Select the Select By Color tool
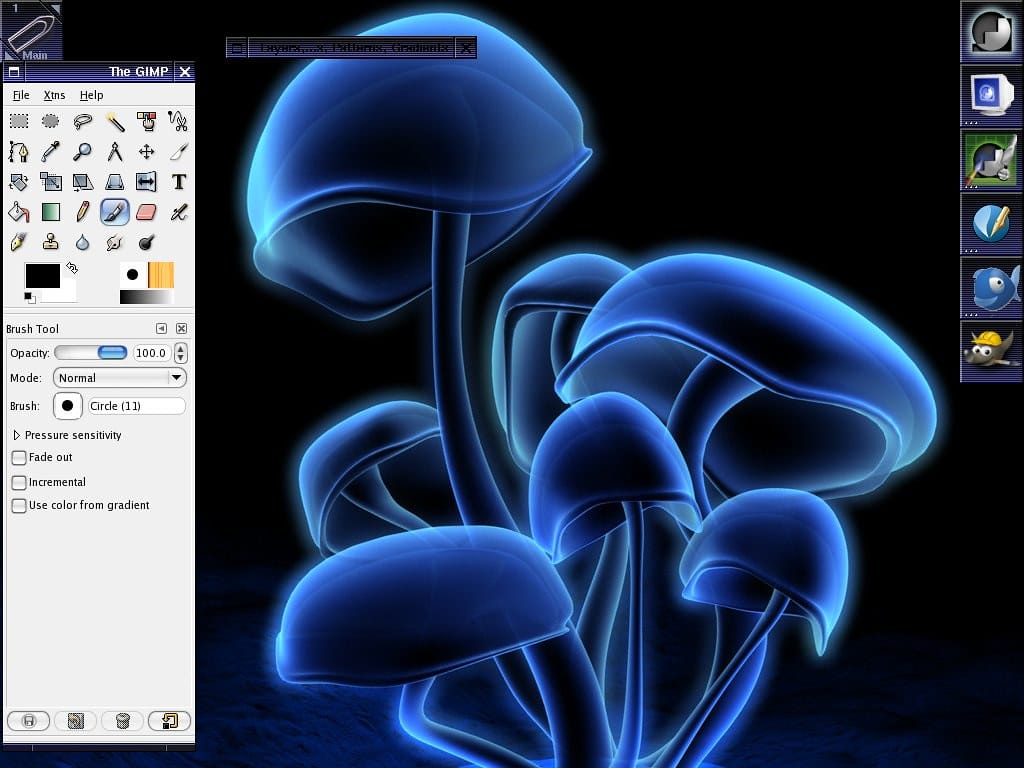The height and width of the screenshot is (768, 1024). pyautogui.click(x=146, y=121)
